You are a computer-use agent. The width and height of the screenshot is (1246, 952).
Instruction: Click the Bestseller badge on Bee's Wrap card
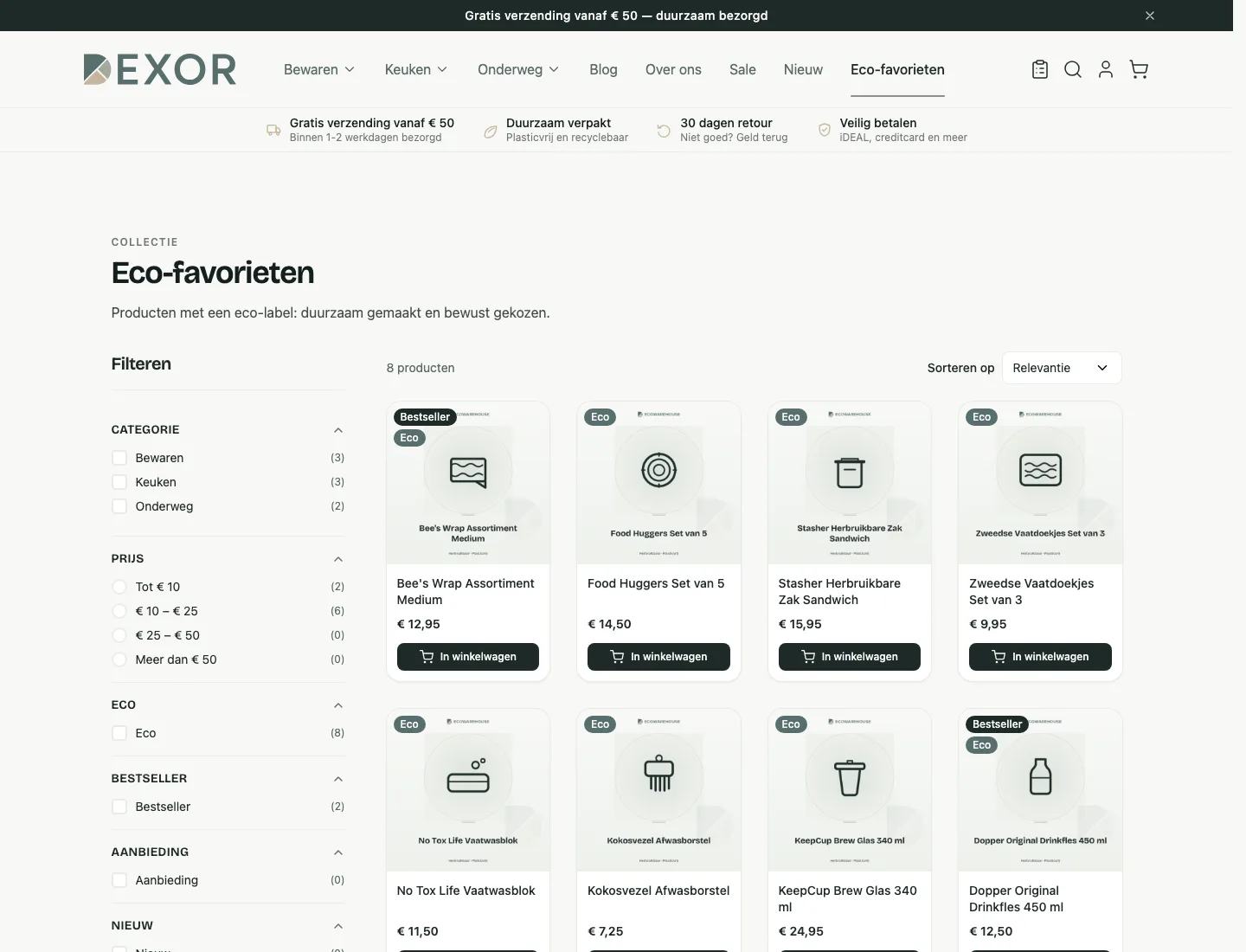pos(425,417)
